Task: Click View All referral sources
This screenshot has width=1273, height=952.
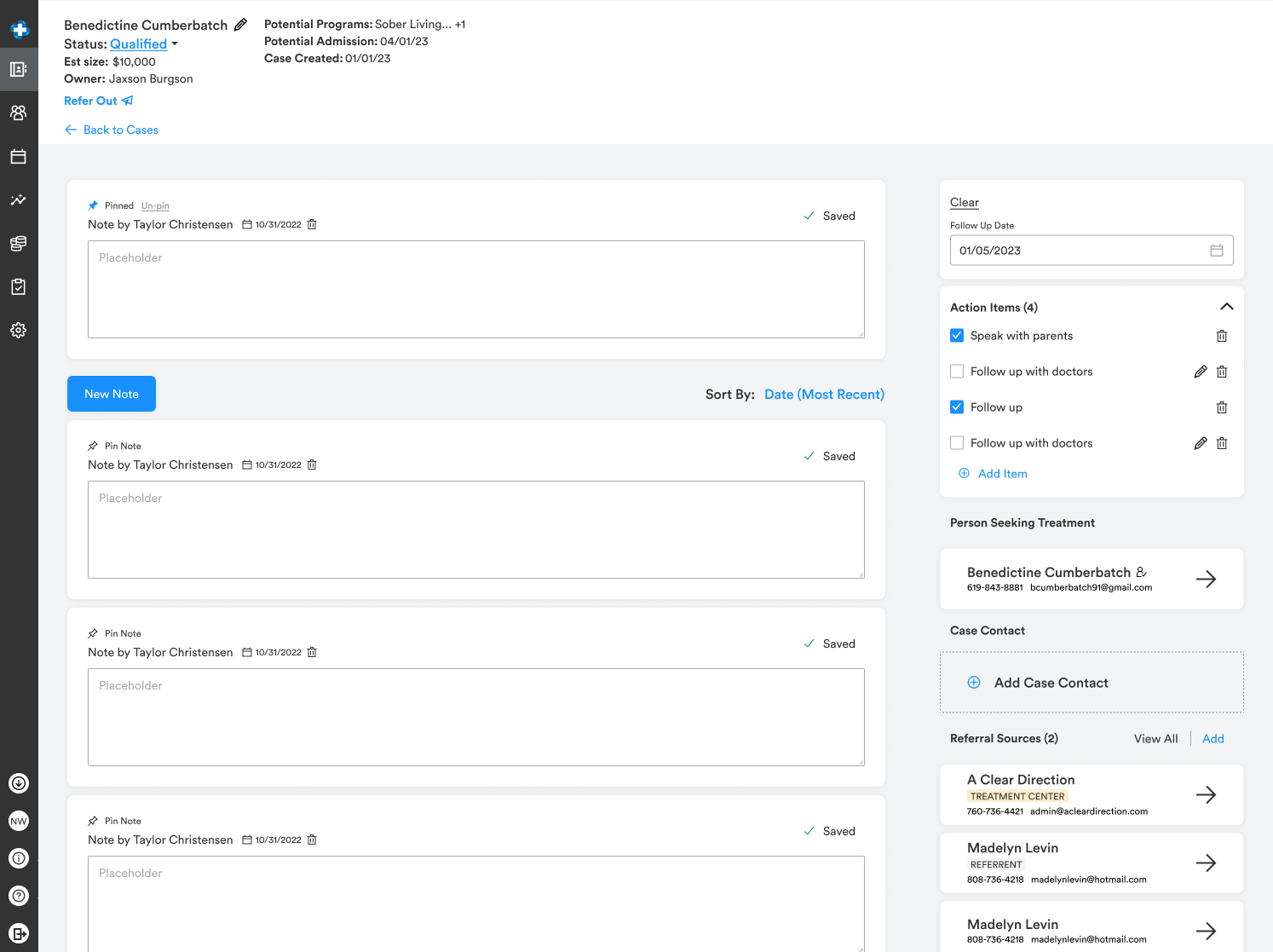Action: (1155, 739)
